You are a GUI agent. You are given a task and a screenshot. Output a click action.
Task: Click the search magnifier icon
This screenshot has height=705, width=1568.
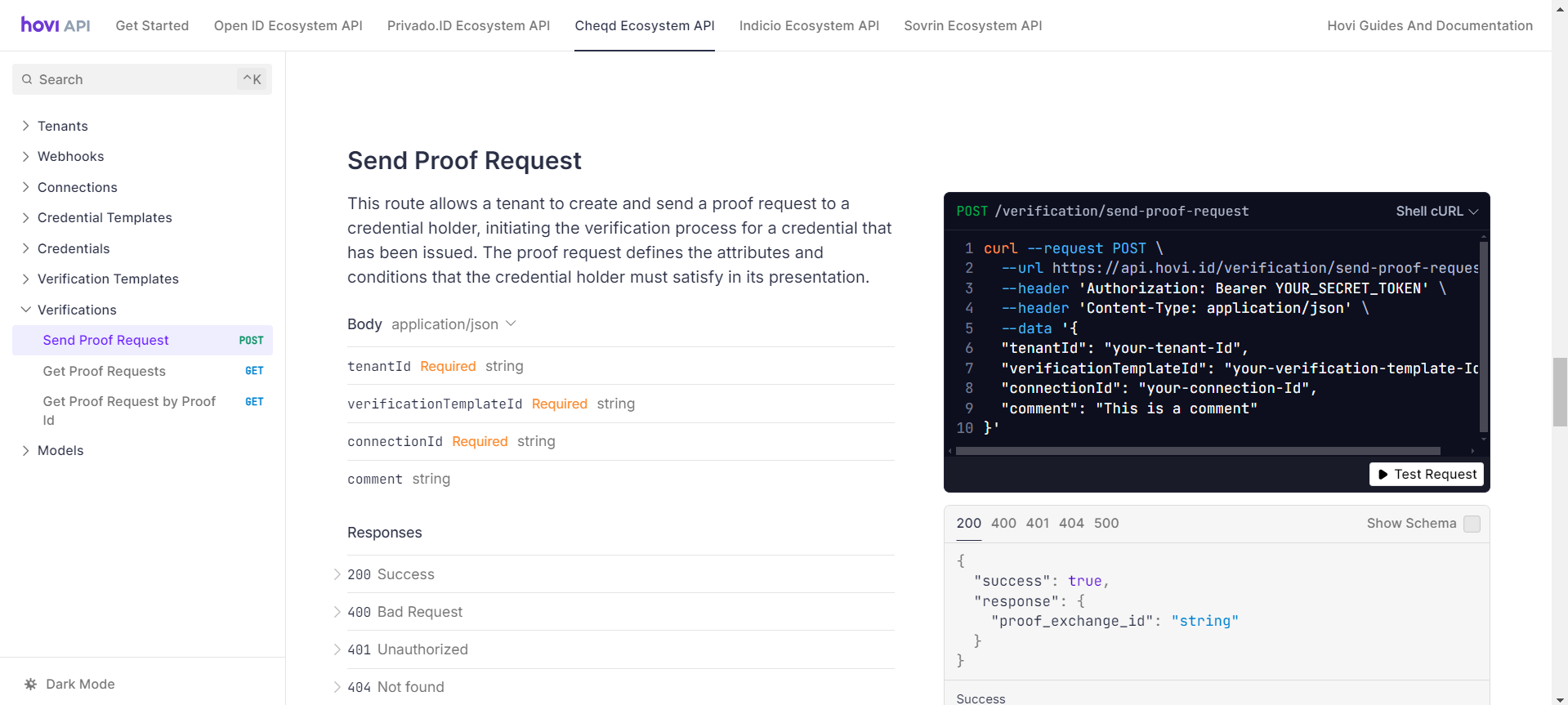pyautogui.click(x=27, y=79)
